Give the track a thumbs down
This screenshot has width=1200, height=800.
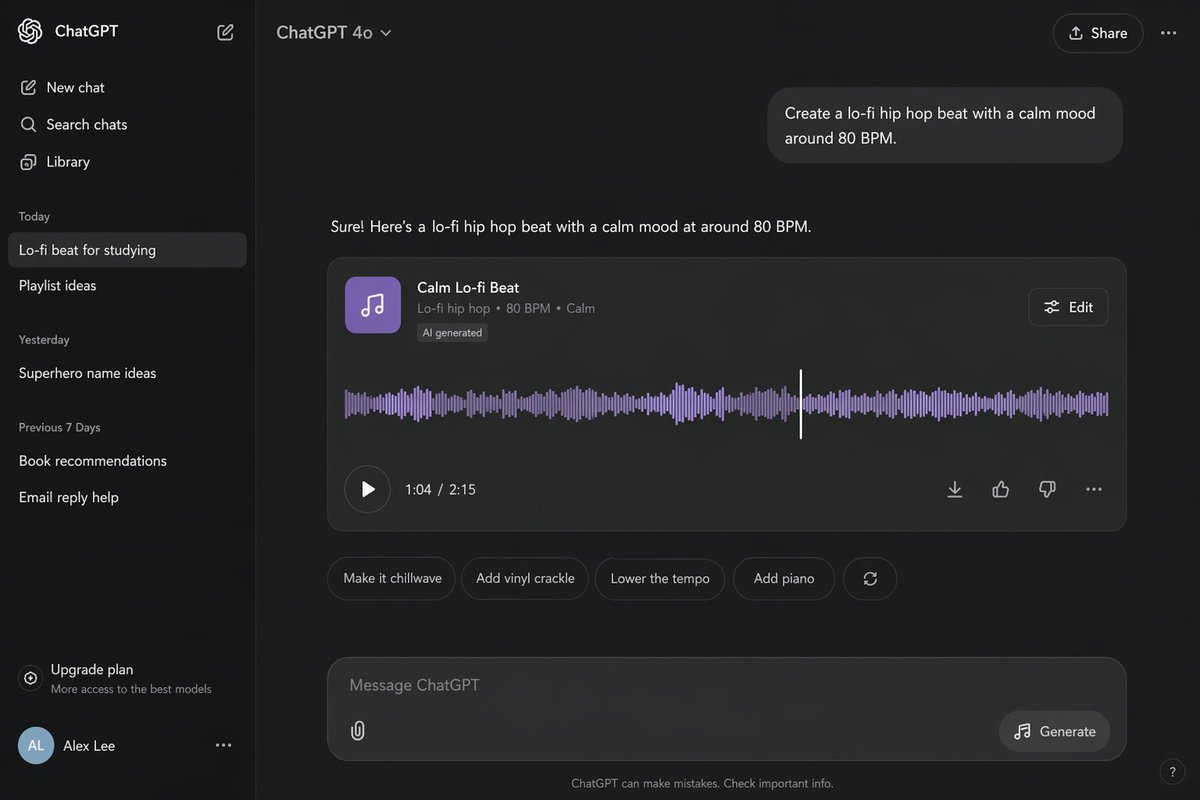click(x=1047, y=489)
